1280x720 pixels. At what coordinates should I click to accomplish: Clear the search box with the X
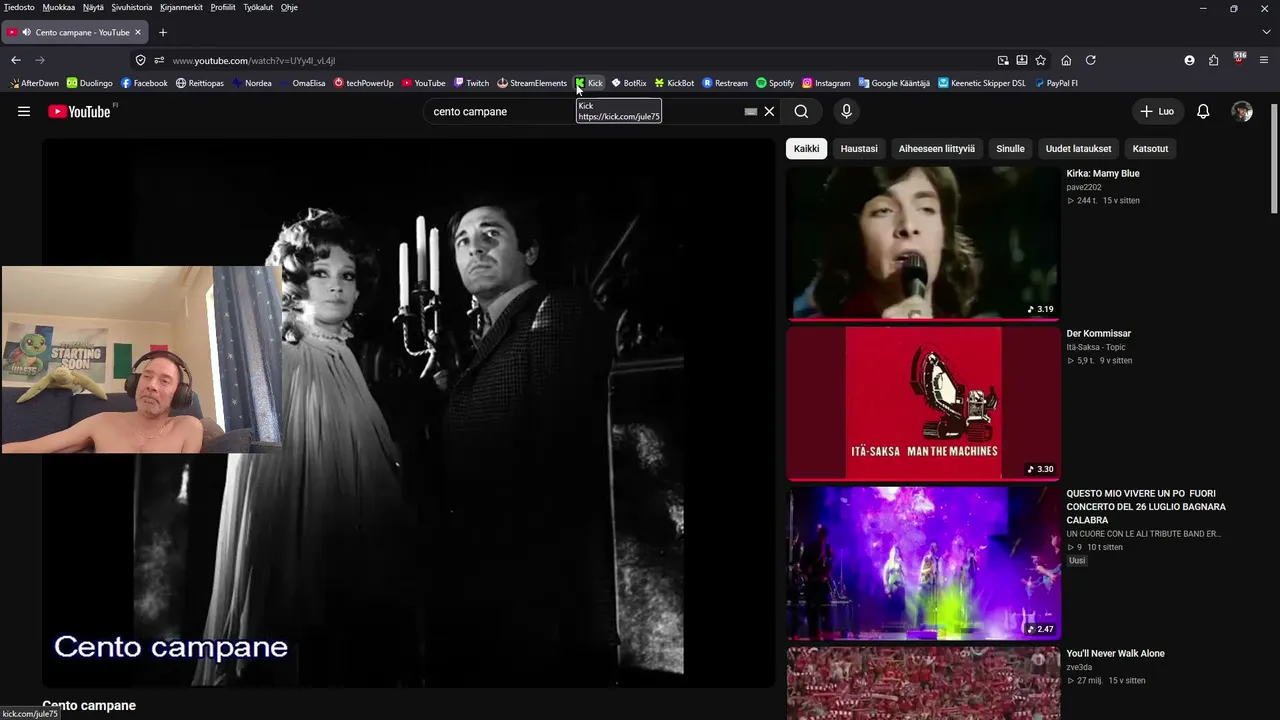(769, 111)
